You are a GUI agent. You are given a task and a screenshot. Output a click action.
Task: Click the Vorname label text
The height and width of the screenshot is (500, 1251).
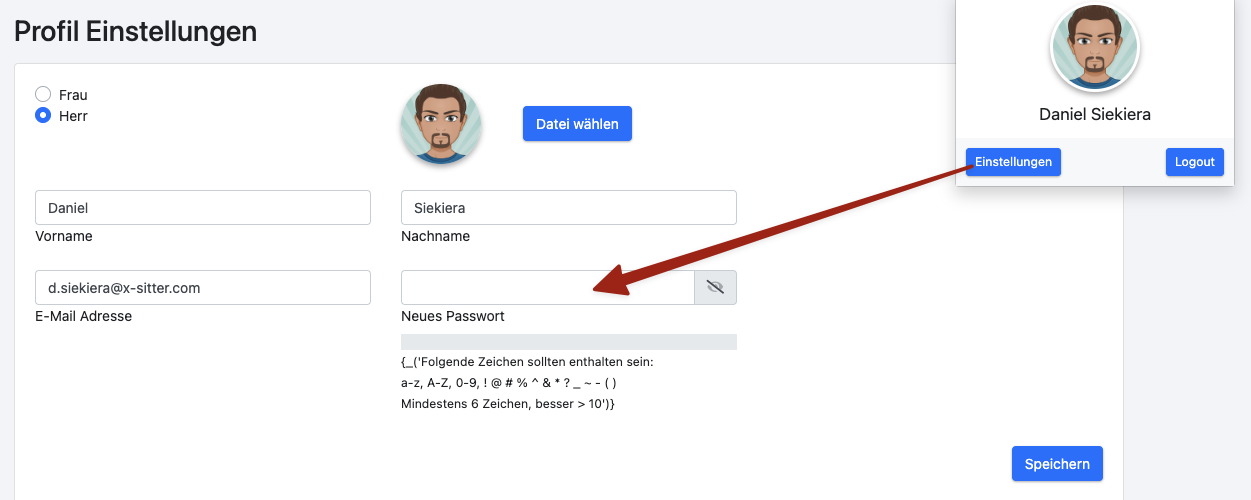click(x=64, y=237)
